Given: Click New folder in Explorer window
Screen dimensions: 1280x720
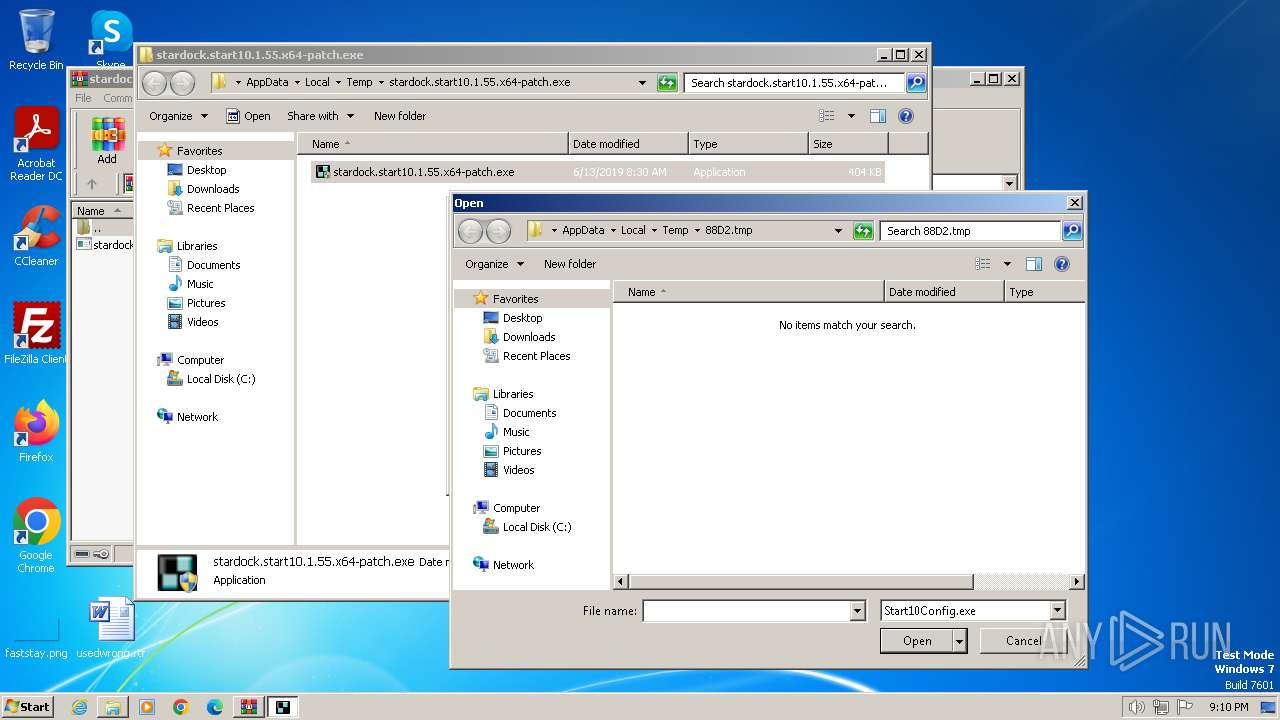Looking at the screenshot, I should click(400, 116).
